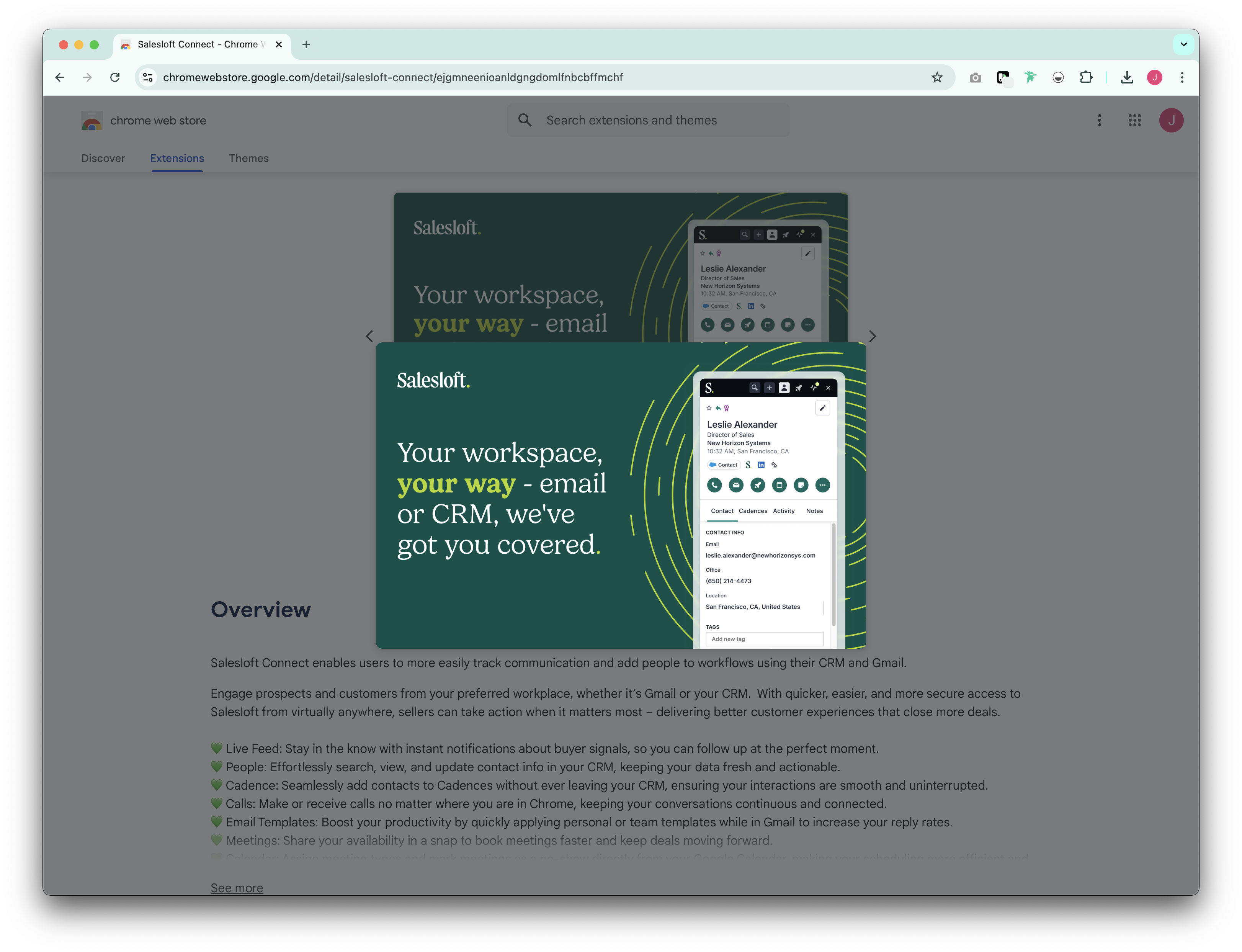Open the Google apps grid icon
This screenshot has height=952, width=1242.
tap(1134, 120)
